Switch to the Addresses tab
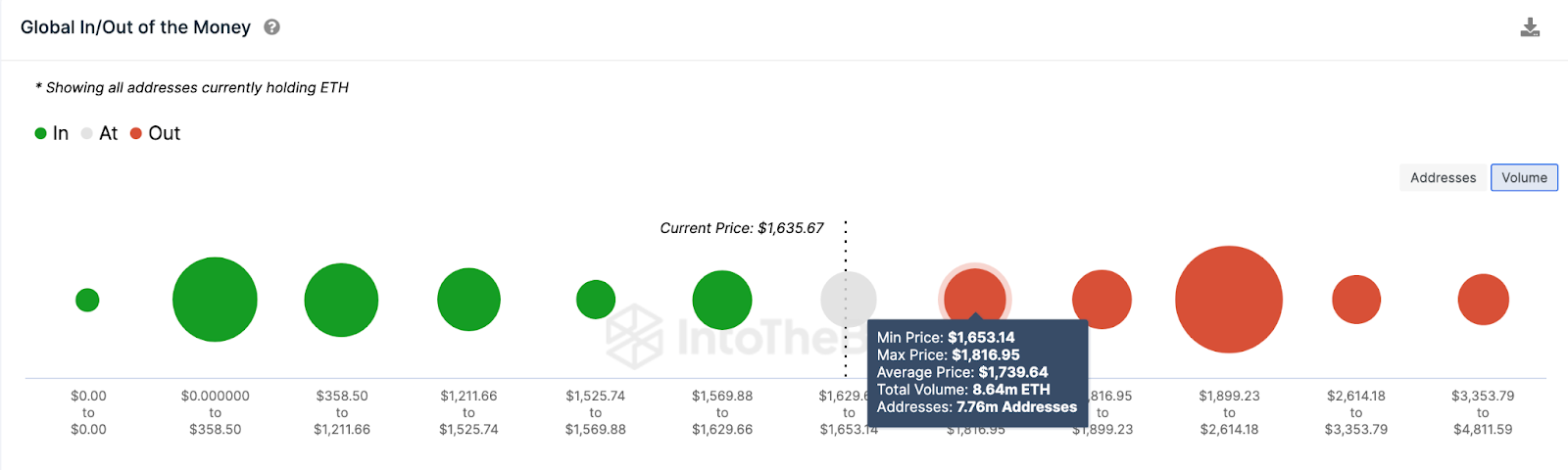Screen dimensions: 1568x470 point(1443,177)
